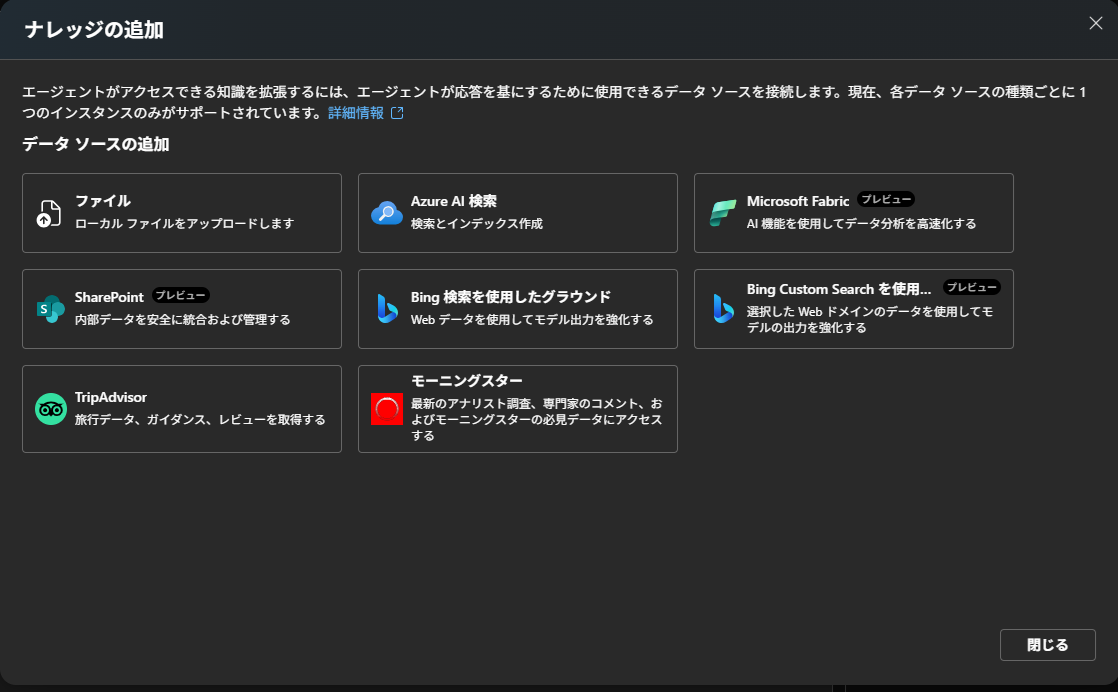Click the プレビュー badge on Bing Custom Search
The height and width of the screenshot is (692, 1118).
click(971, 287)
